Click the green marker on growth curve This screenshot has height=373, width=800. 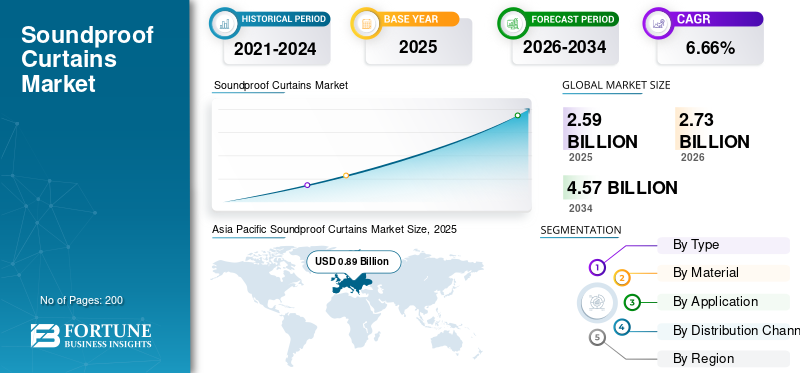point(517,115)
